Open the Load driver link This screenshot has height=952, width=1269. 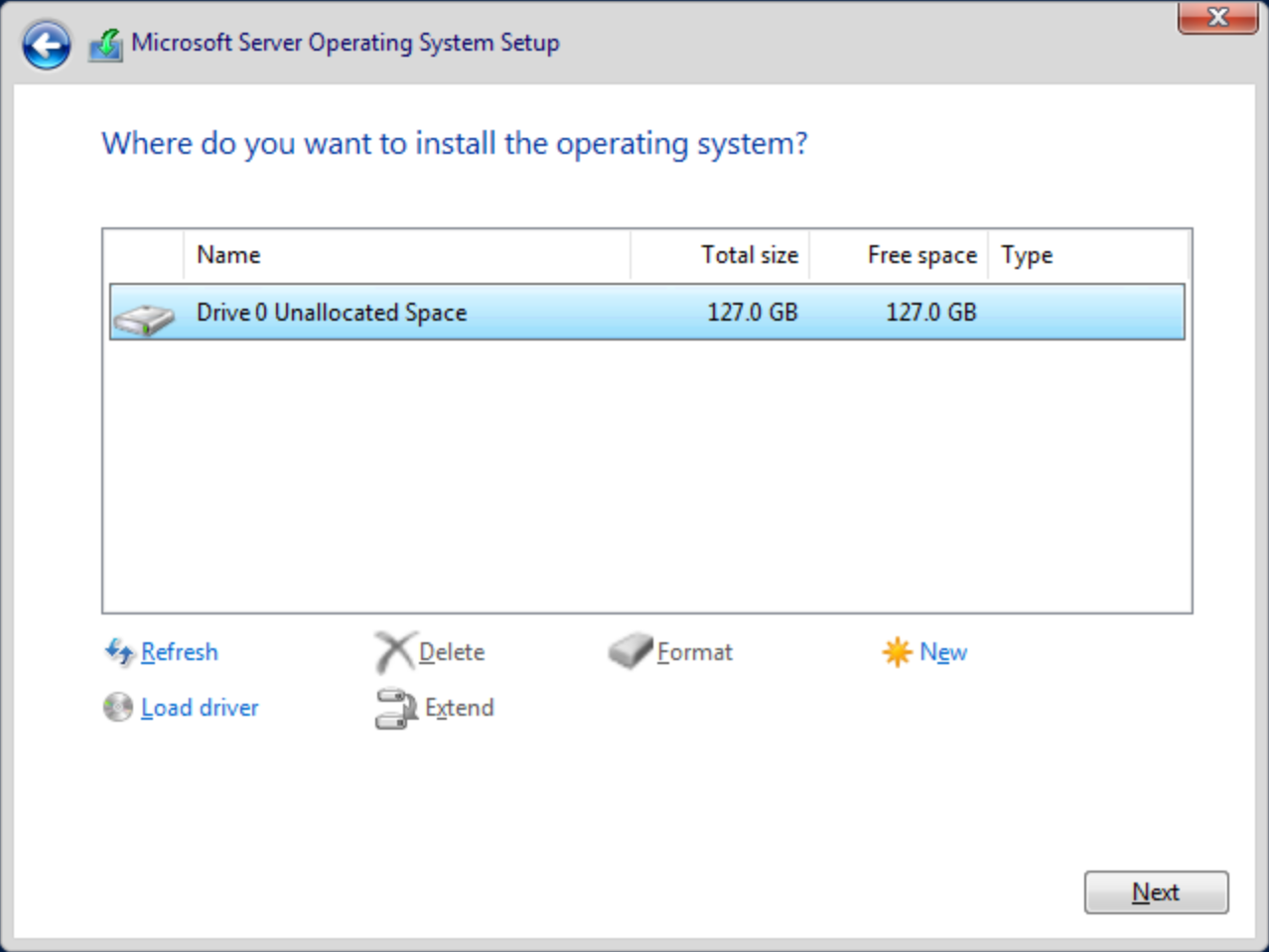point(199,708)
